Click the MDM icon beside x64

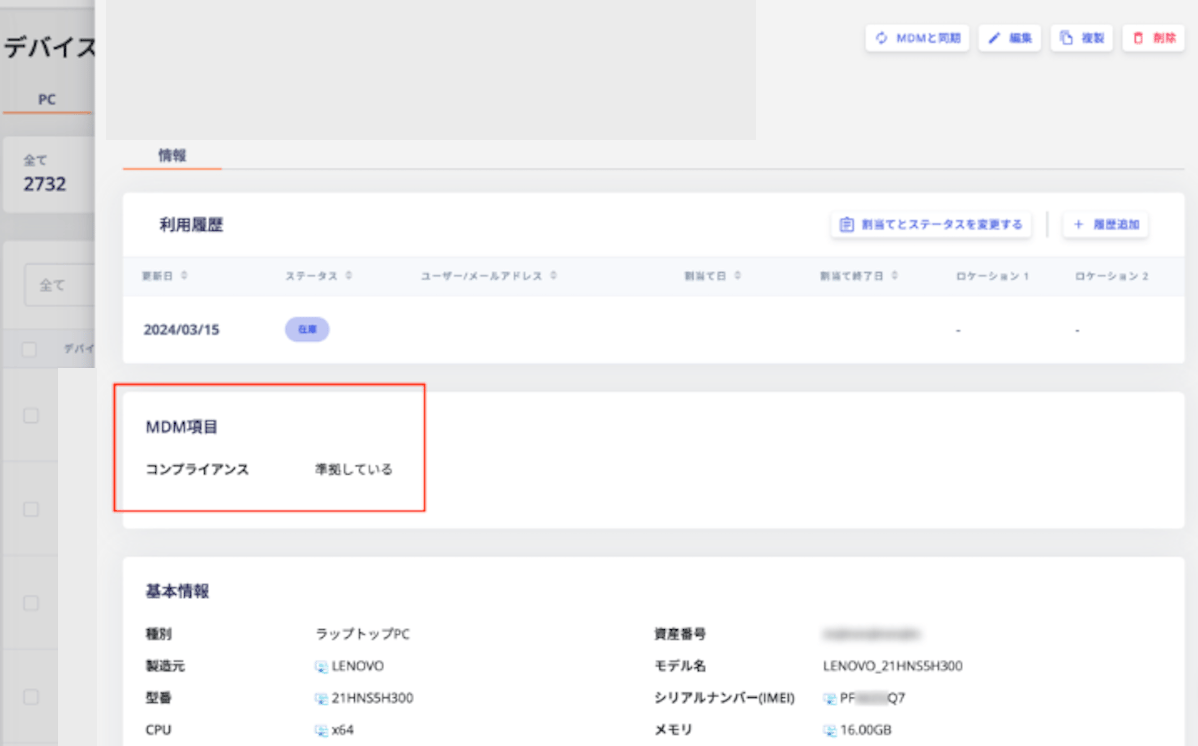322,731
